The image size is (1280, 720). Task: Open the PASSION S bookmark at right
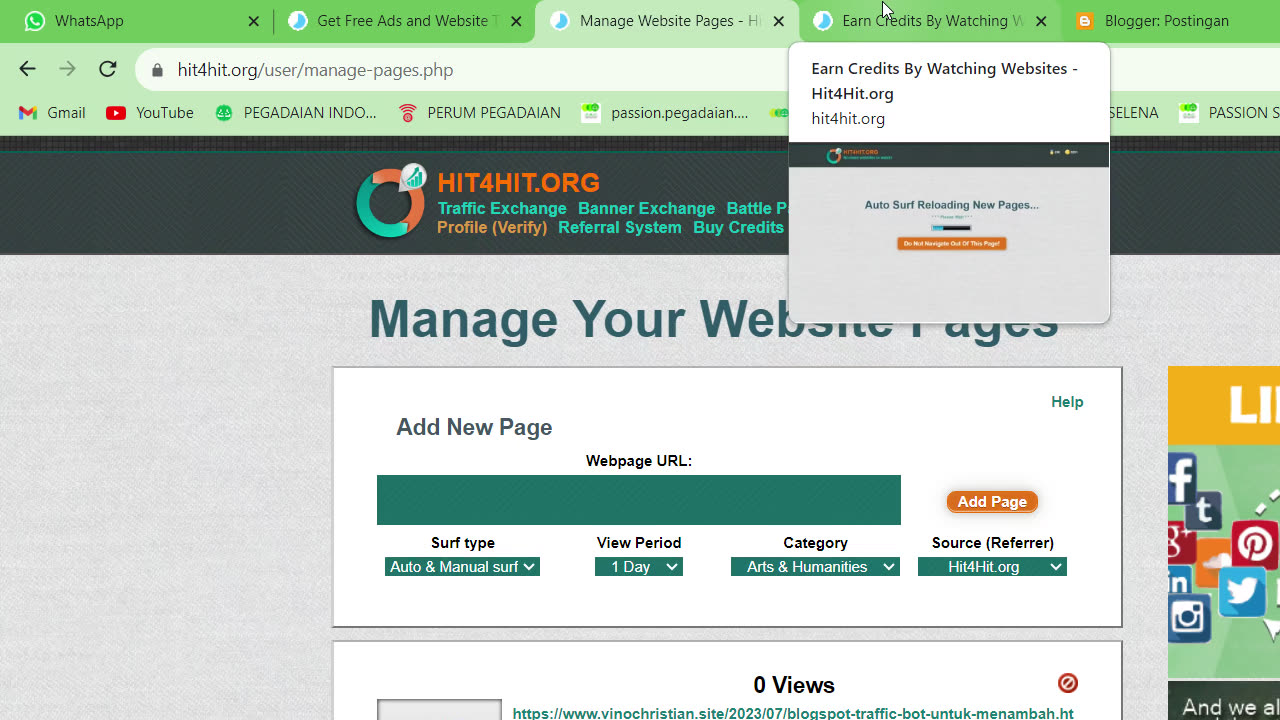pos(1229,113)
